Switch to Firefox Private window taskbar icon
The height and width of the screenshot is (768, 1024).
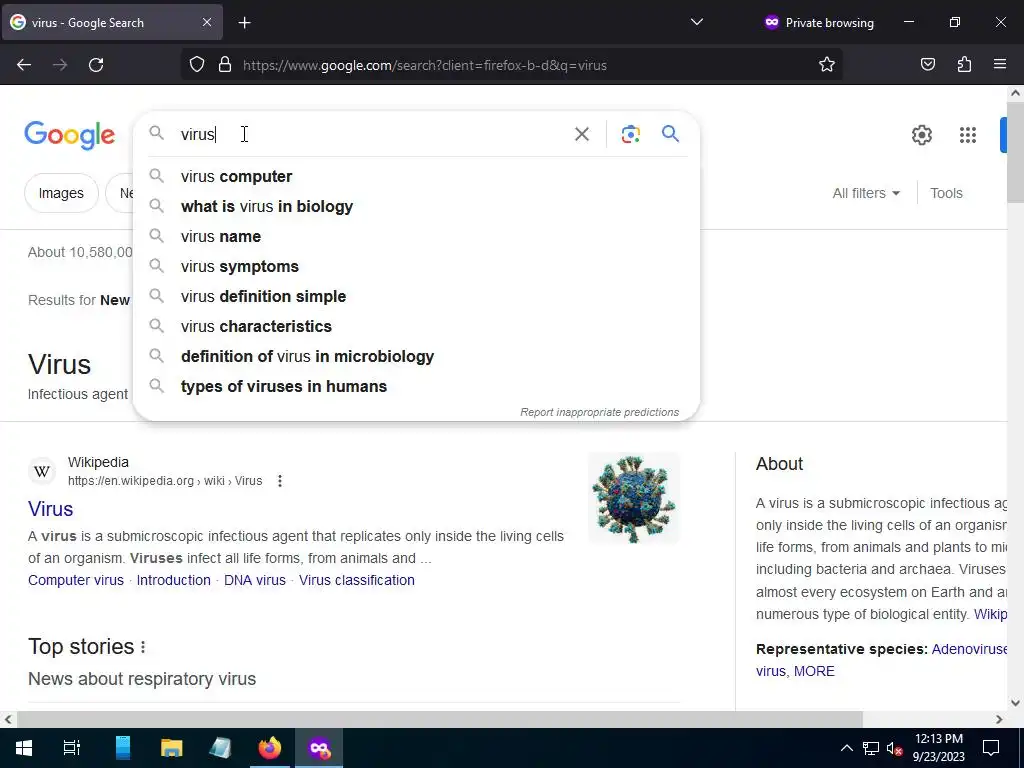[x=319, y=748]
